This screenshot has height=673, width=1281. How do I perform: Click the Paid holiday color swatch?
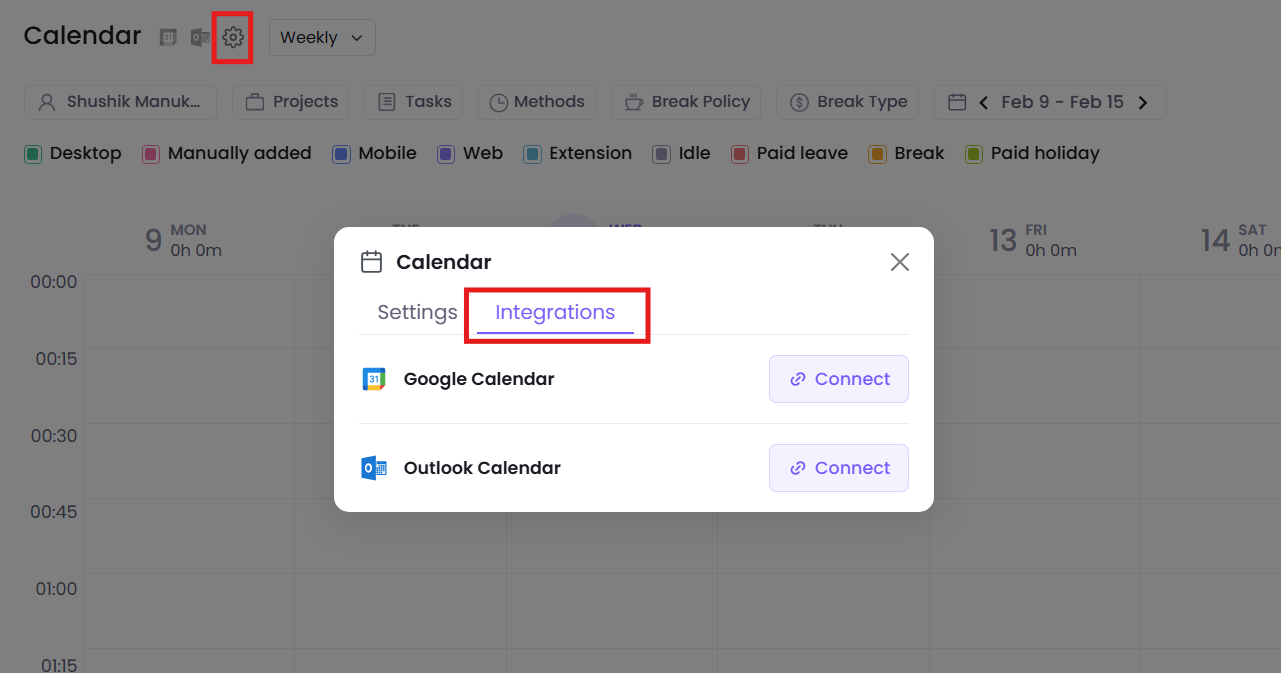click(x=974, y=154)
